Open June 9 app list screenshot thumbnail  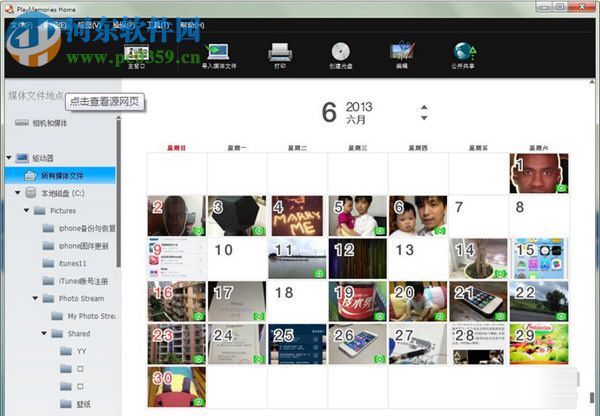(176, 258)
